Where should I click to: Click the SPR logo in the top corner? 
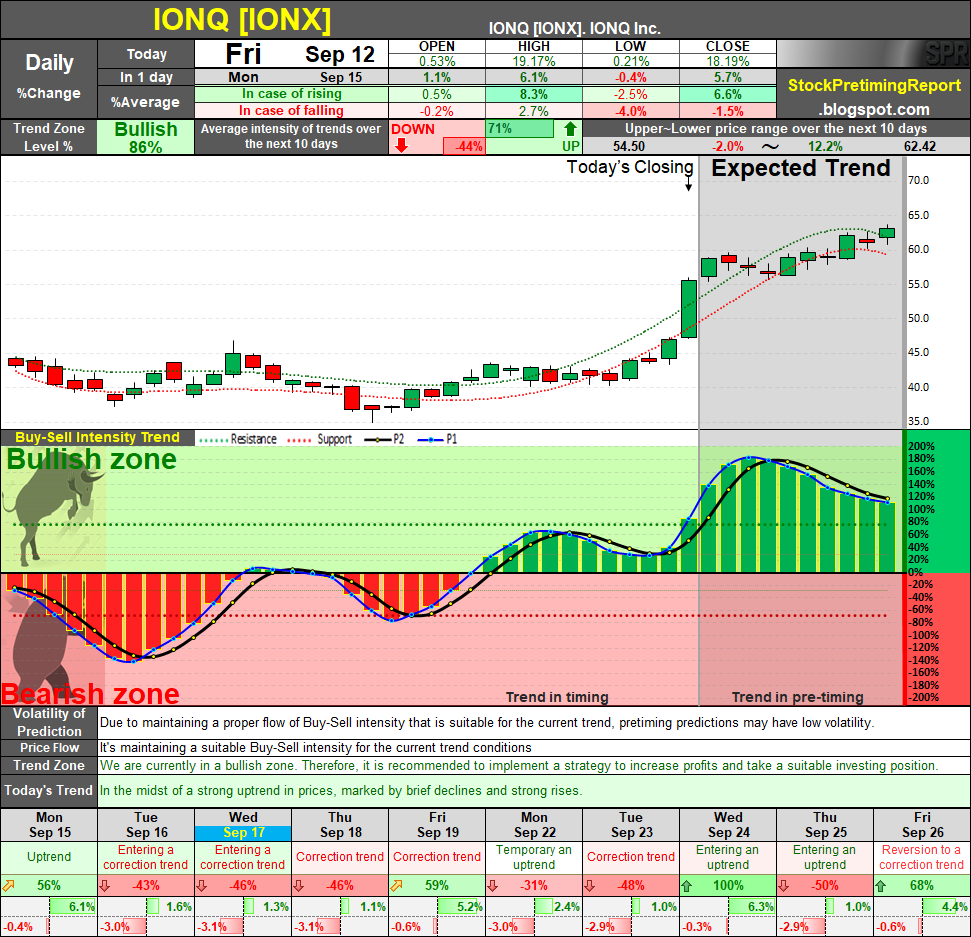point(945,53)
